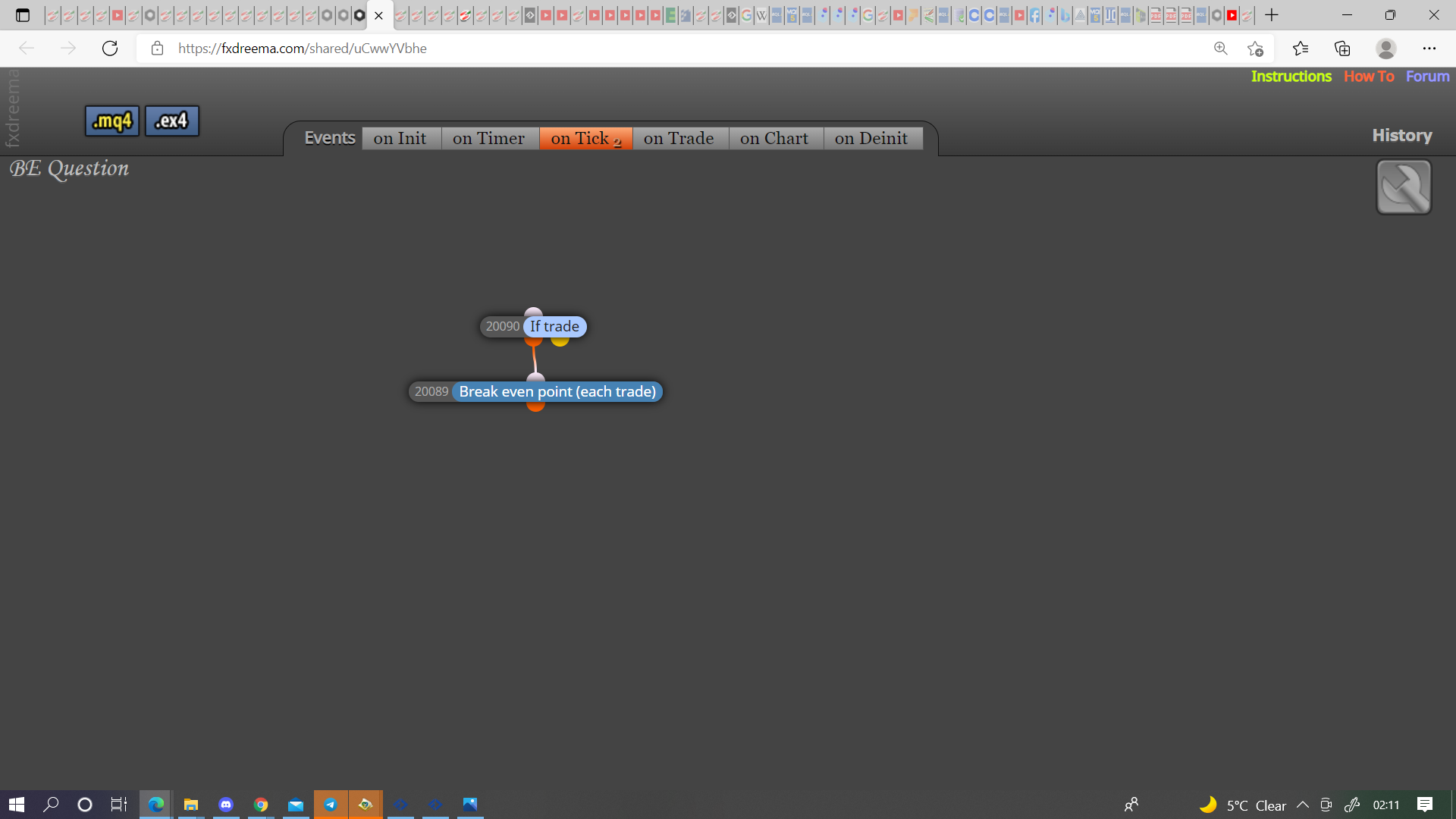The width and height of the screenshot is (1456, 819).
Task: Select the If trade block
Action: pyautogui.click(x=554, y=327)
